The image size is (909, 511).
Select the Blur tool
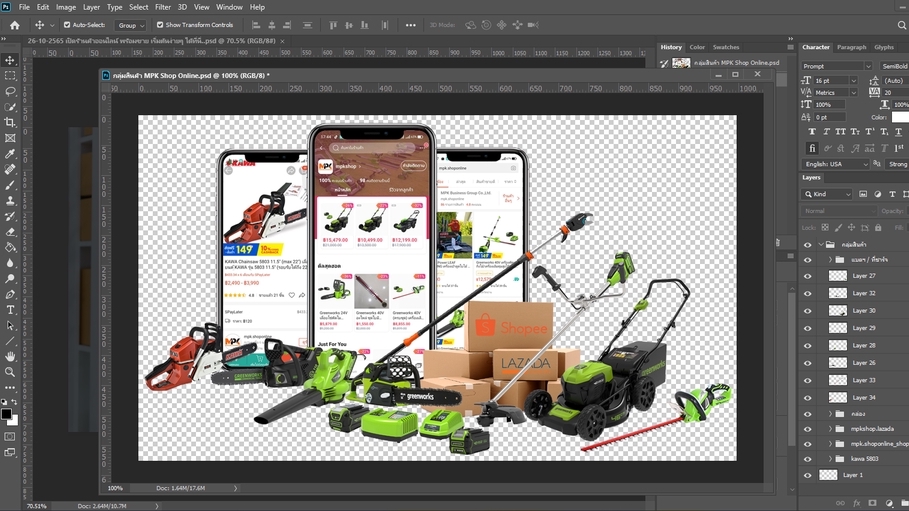point(10,263)
